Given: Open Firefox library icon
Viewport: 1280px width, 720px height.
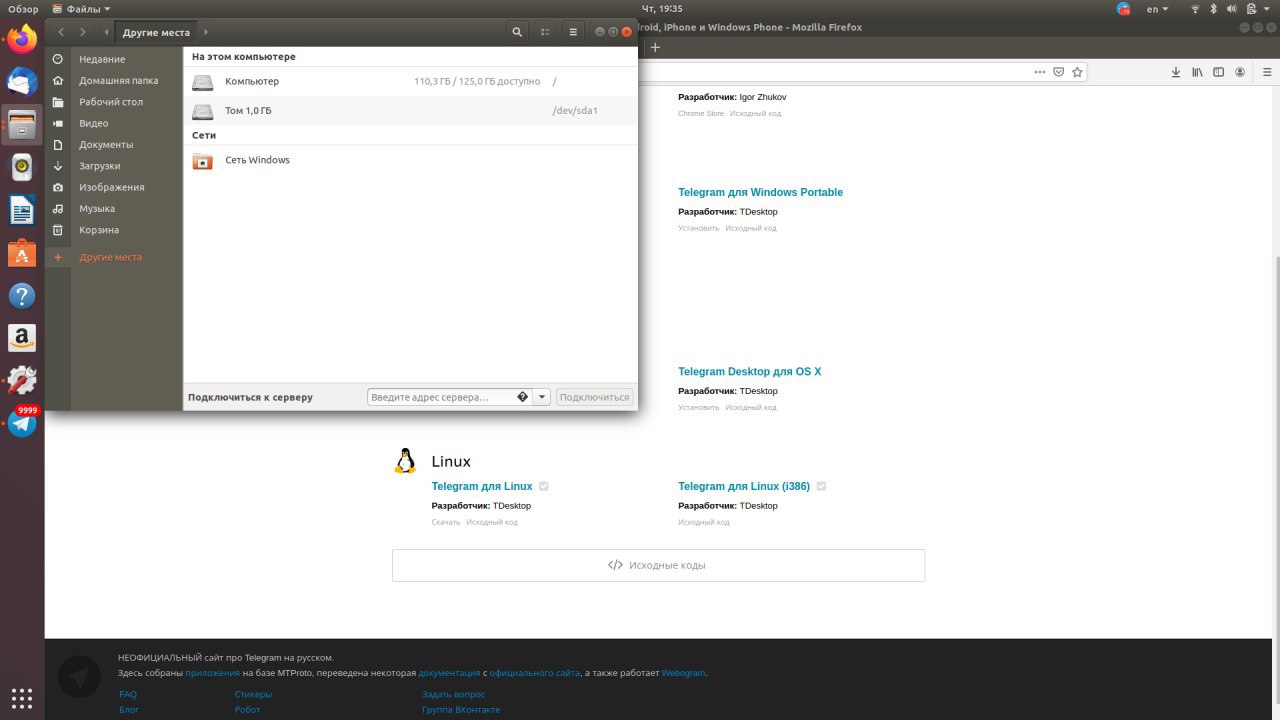Looking at the screenshot, I should click(1197, 72).
